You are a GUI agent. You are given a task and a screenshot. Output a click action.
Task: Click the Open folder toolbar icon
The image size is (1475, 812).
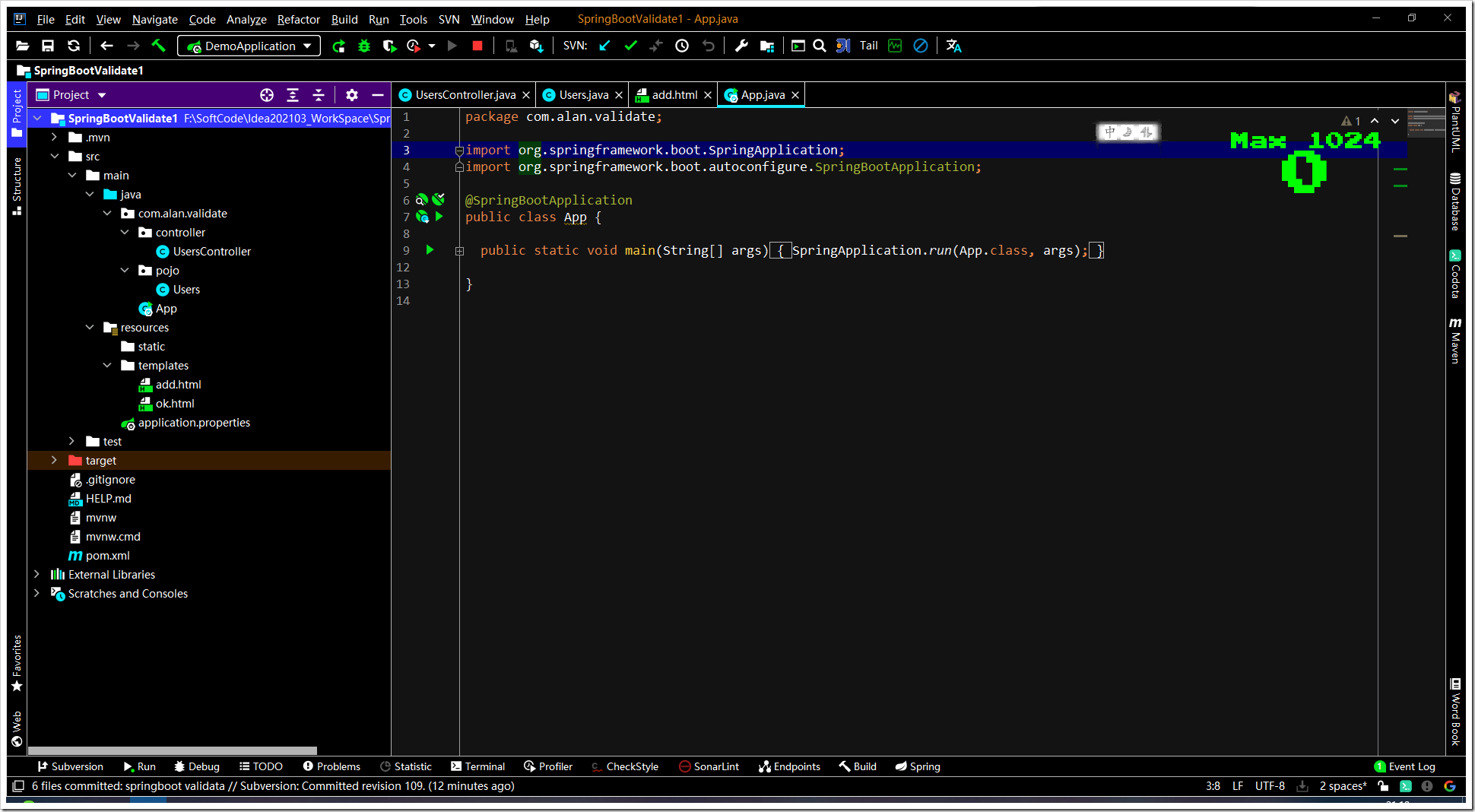click(23, 46)
